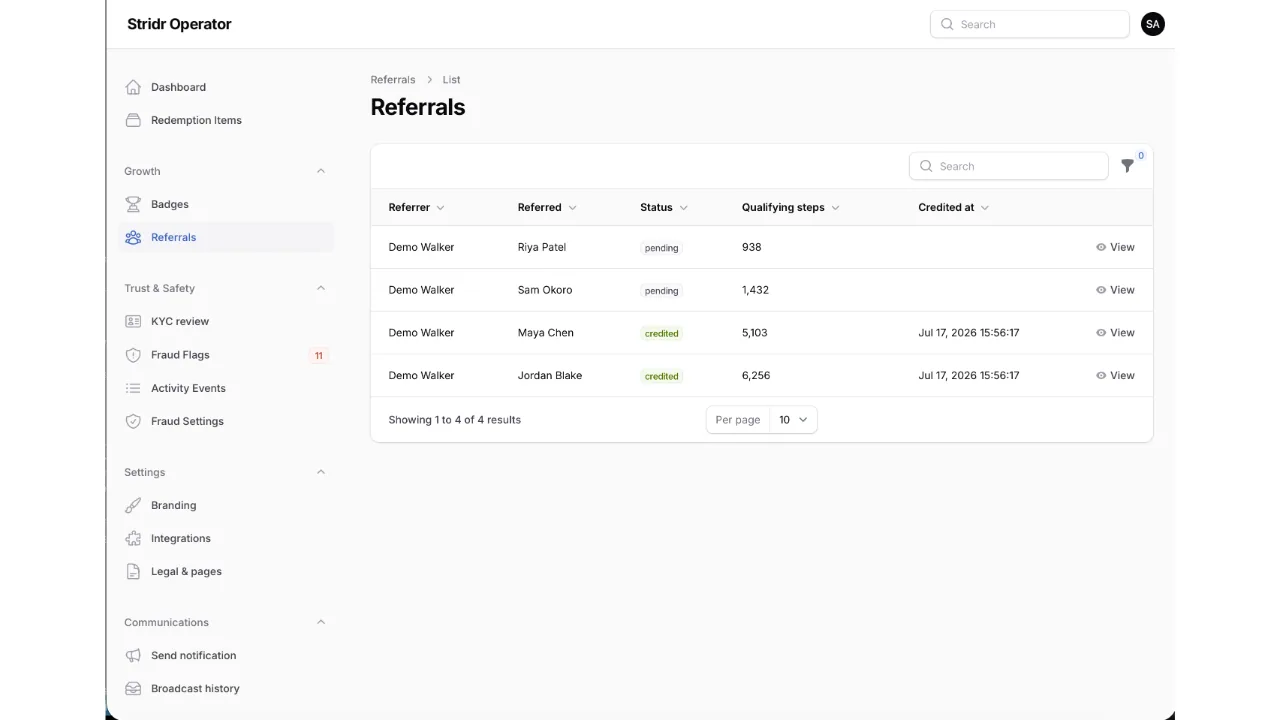
Task: Click the Branding paintbrush icon
Action: tap(133, 505)
